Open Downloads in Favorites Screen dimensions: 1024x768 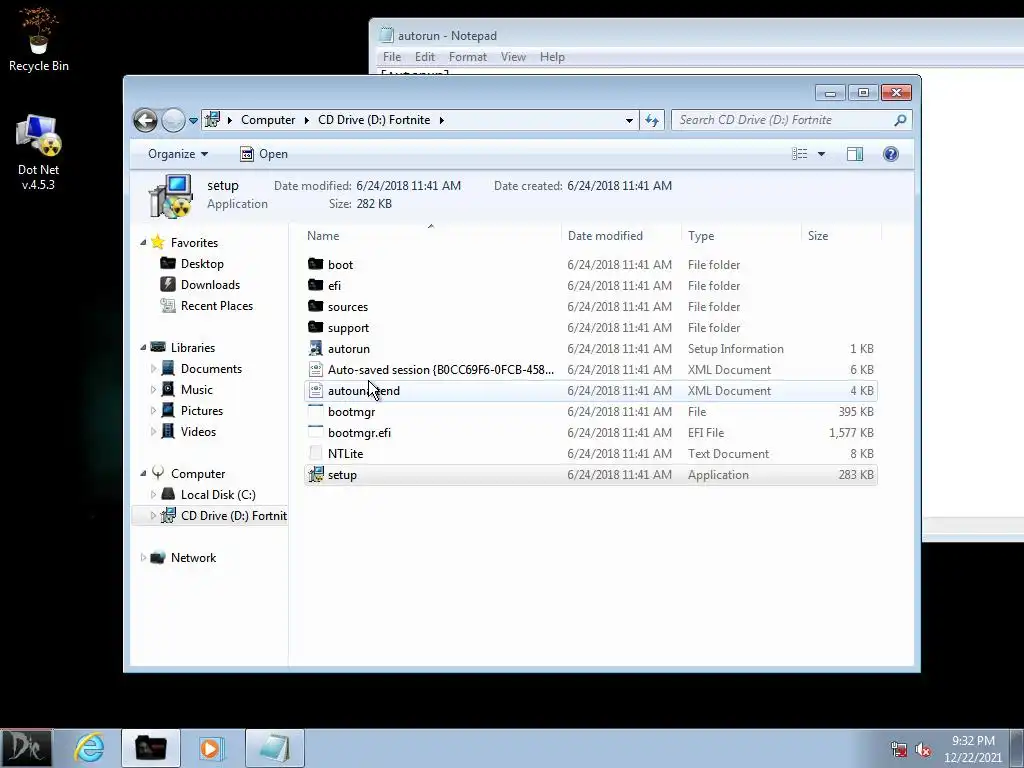(x=210, y=285)
